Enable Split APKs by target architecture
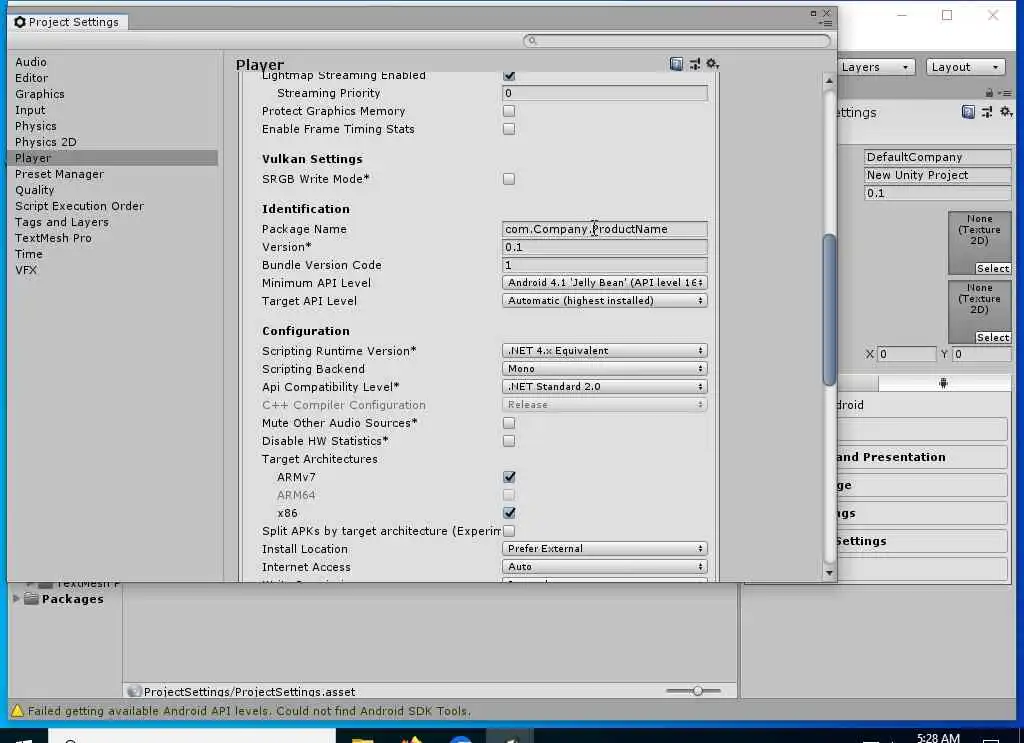The width and height of the screenshot is (1024, 743). click(509, 531)
